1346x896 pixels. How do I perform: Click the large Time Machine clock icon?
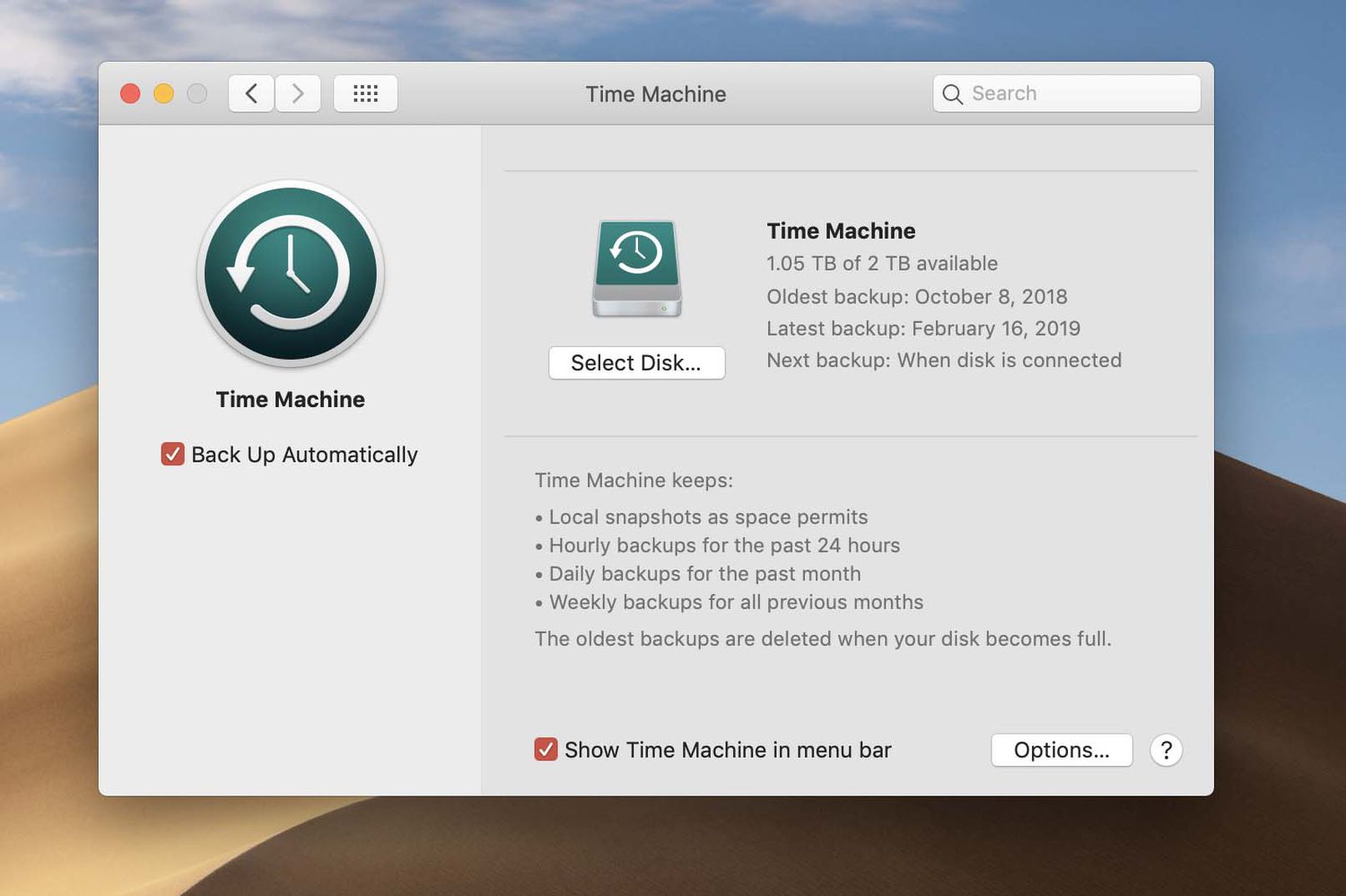point(290,274)
